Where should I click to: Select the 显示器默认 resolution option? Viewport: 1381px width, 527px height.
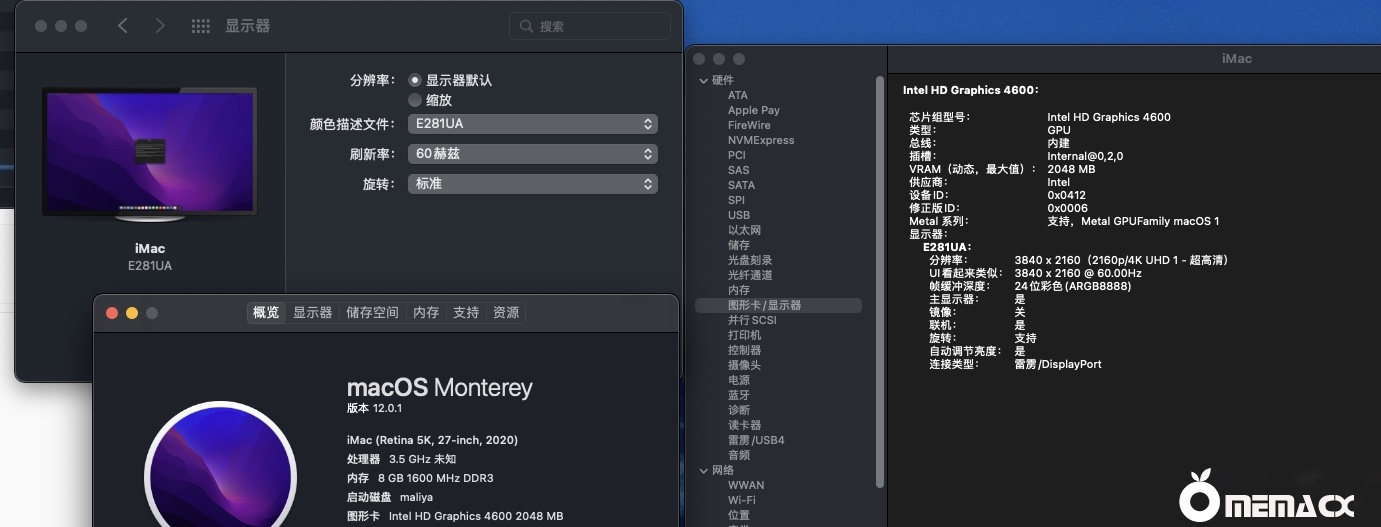415,80
